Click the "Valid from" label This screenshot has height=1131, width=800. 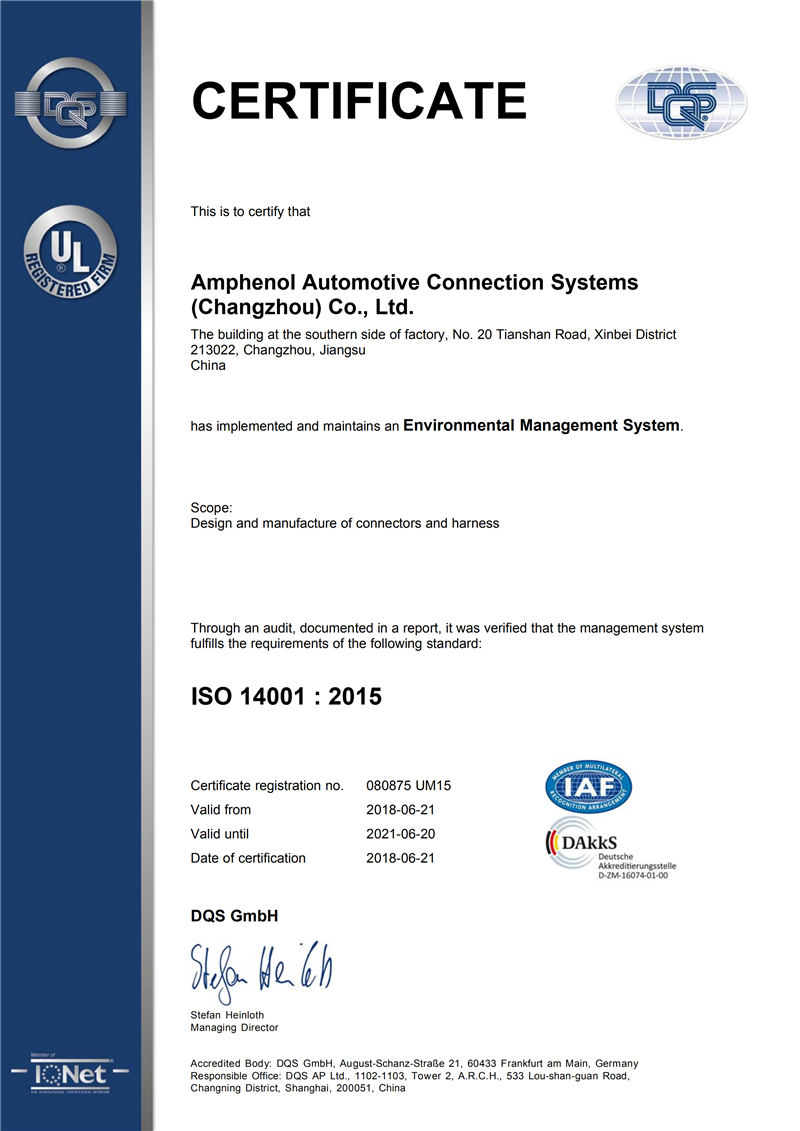click(x=221, y=809)
